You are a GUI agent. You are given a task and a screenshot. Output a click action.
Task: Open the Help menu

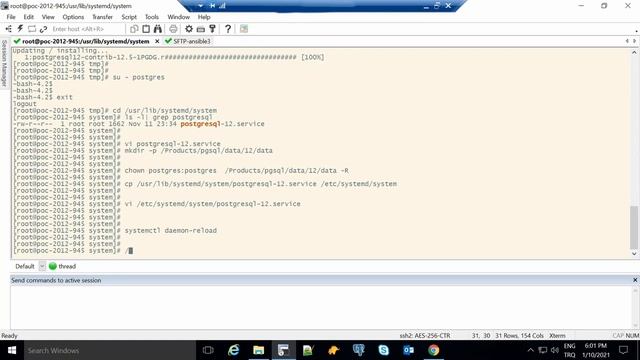(204, 17)
